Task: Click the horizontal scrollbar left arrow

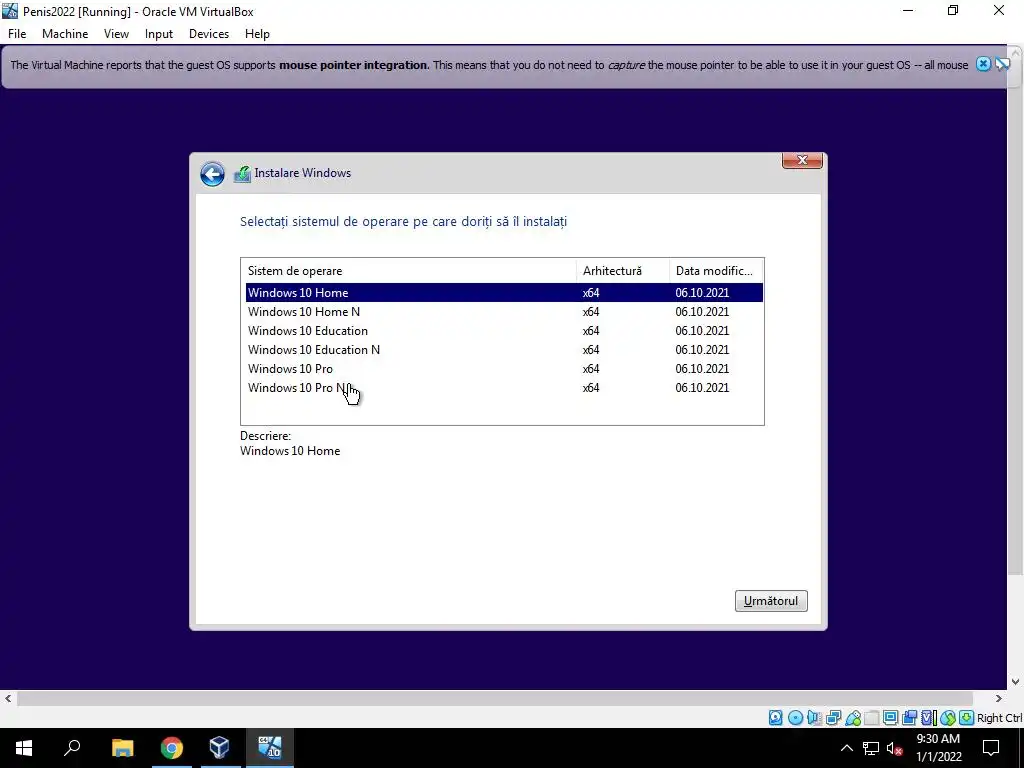Action: (x=8, y=699)
